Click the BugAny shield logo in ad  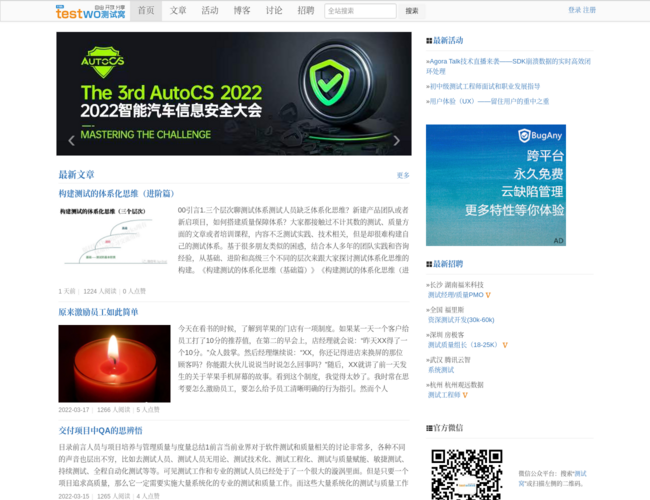pos(523,136)
